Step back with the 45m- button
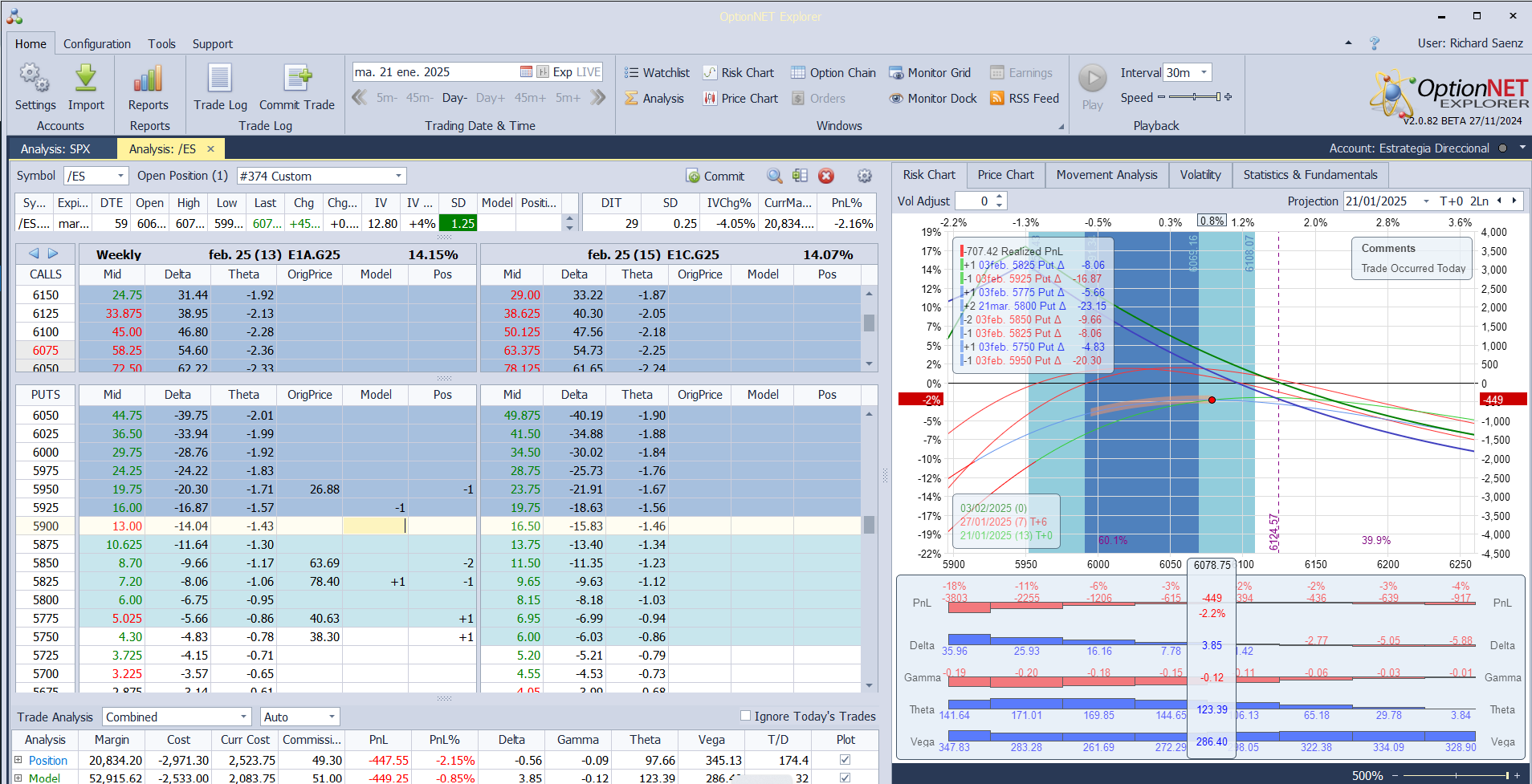The image size is (1532, 784). [419, 98]
